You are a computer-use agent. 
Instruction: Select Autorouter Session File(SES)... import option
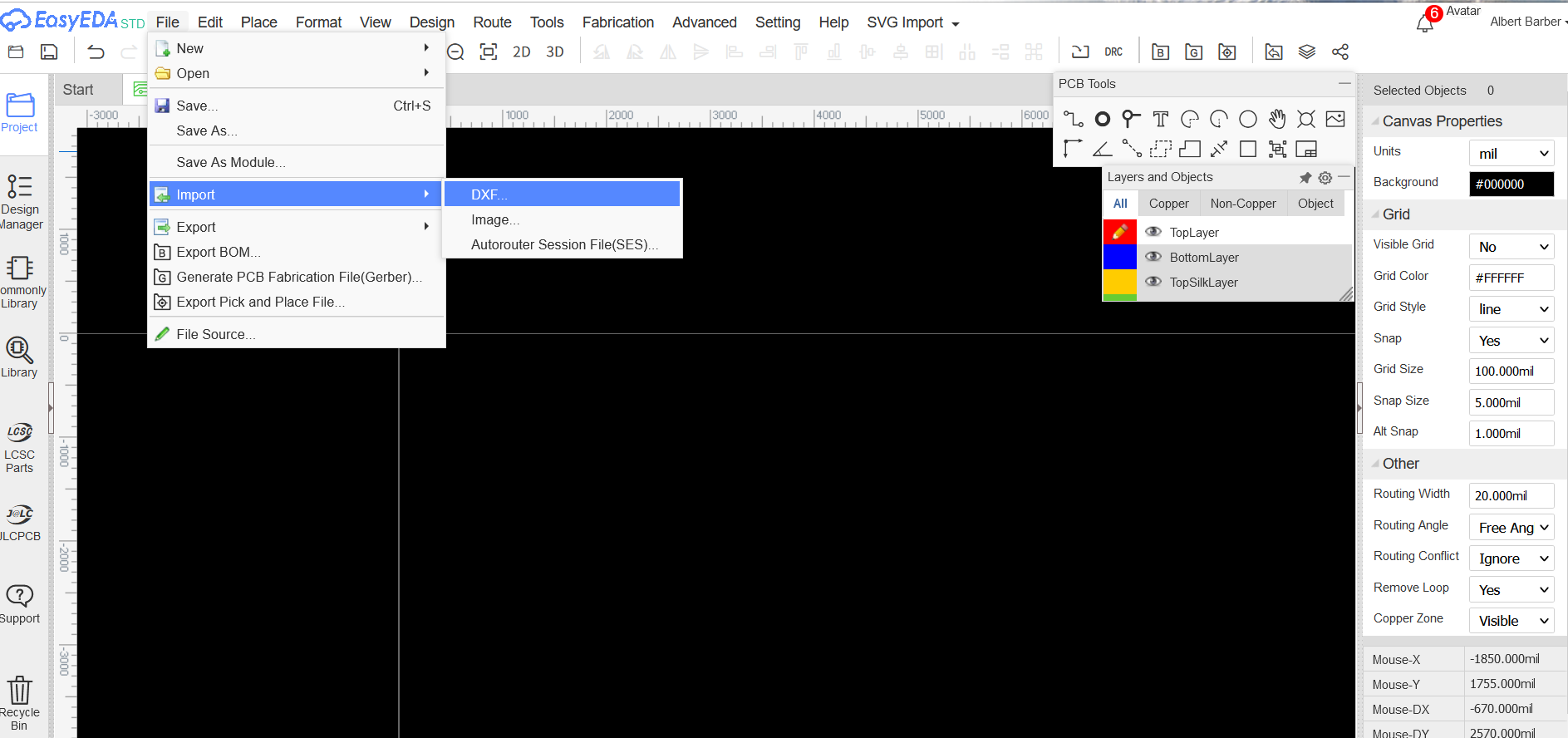(x=563, y=244)
